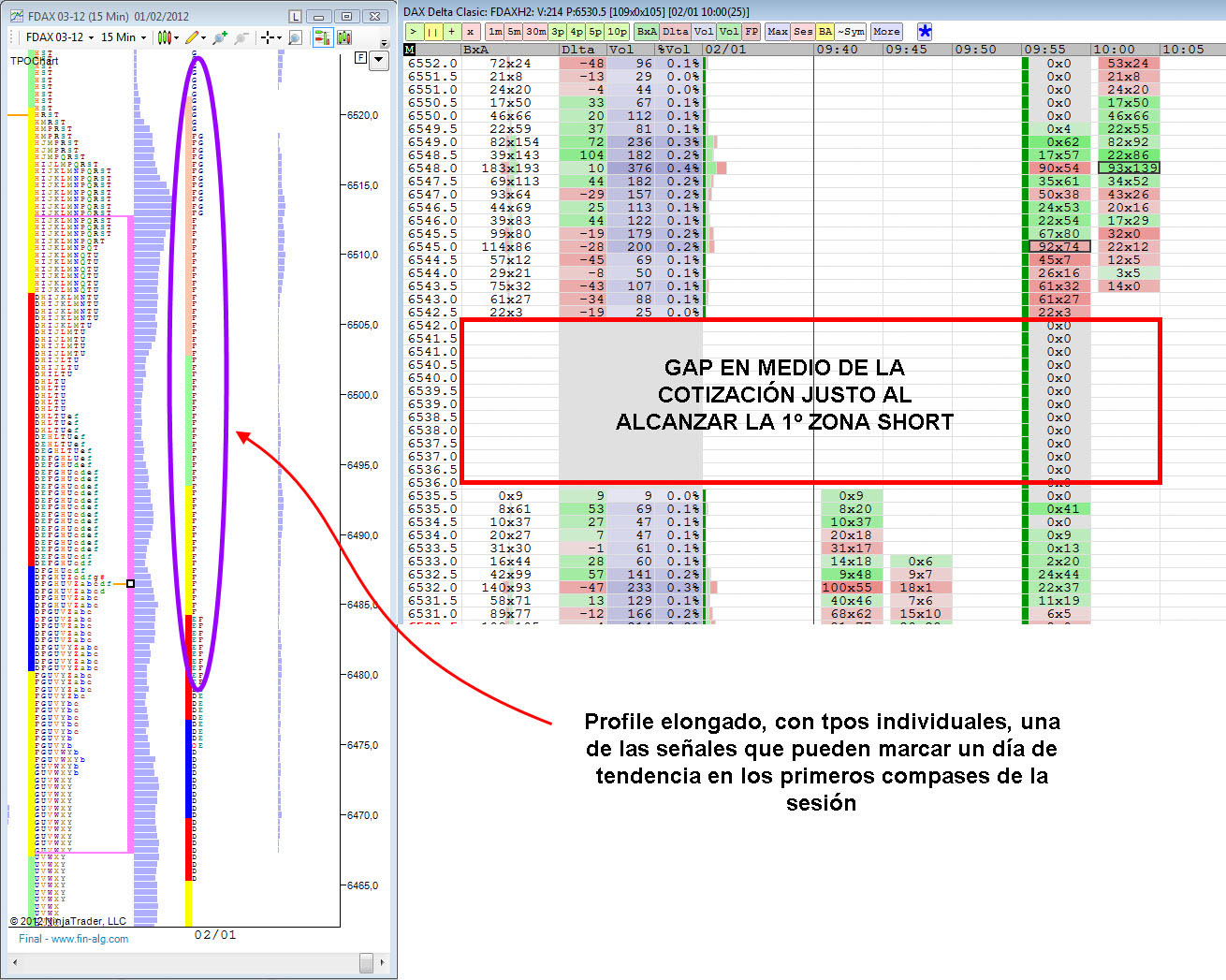Select the 5m timeframe button

coord(514,32)
